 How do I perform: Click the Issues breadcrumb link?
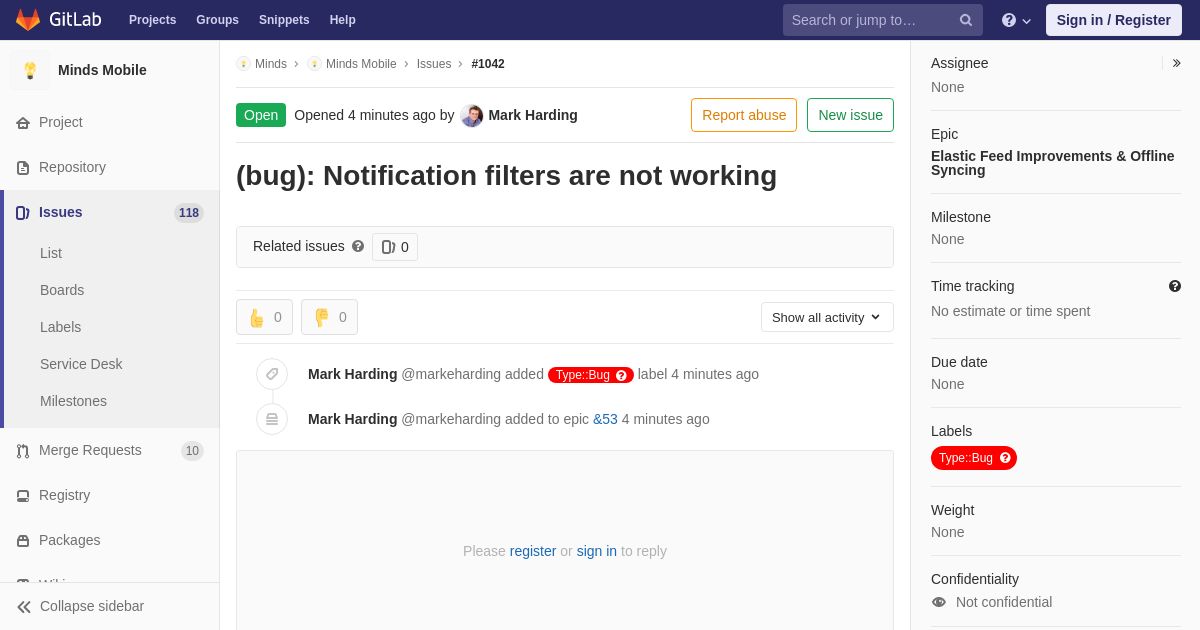(434, 64)
